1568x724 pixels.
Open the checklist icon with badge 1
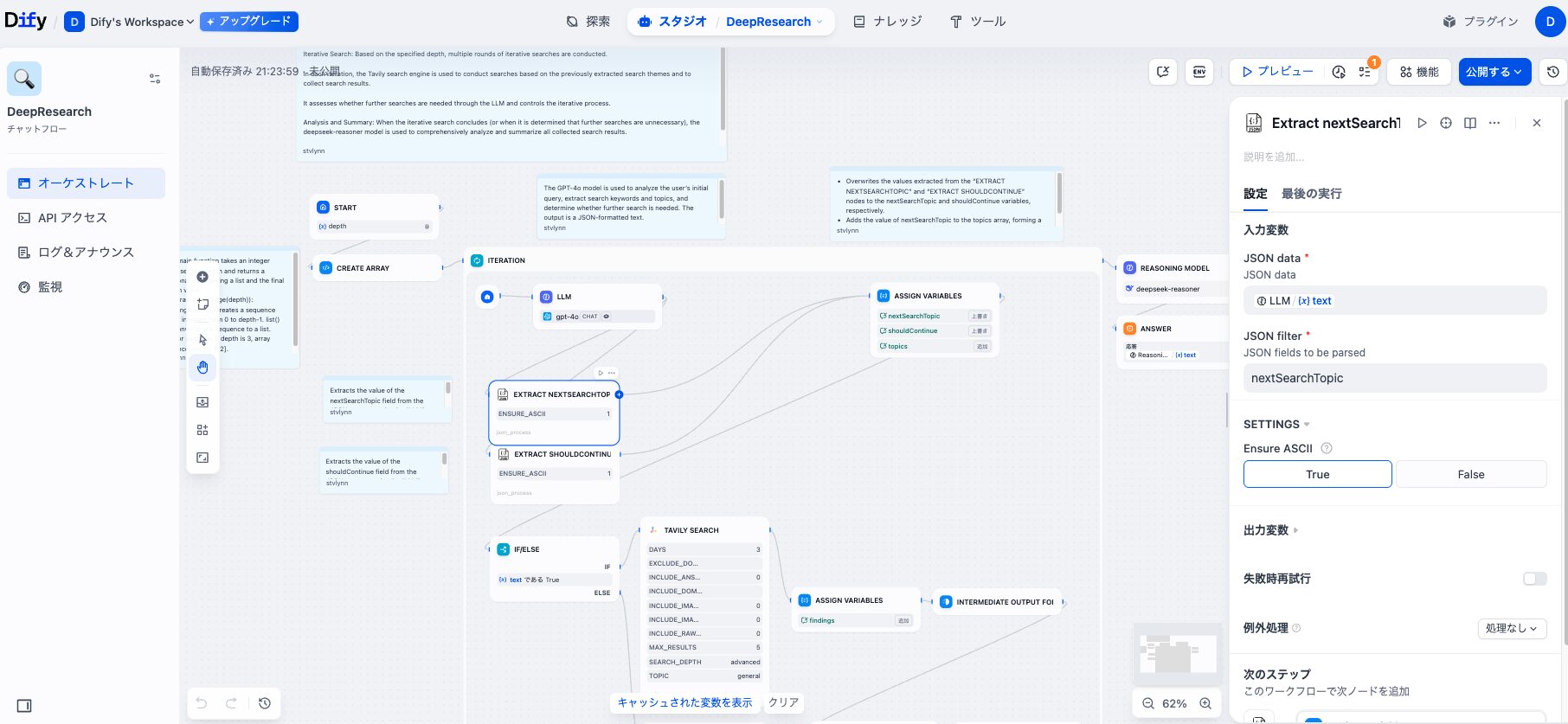pyautogui.click(x=1365, y=72)
